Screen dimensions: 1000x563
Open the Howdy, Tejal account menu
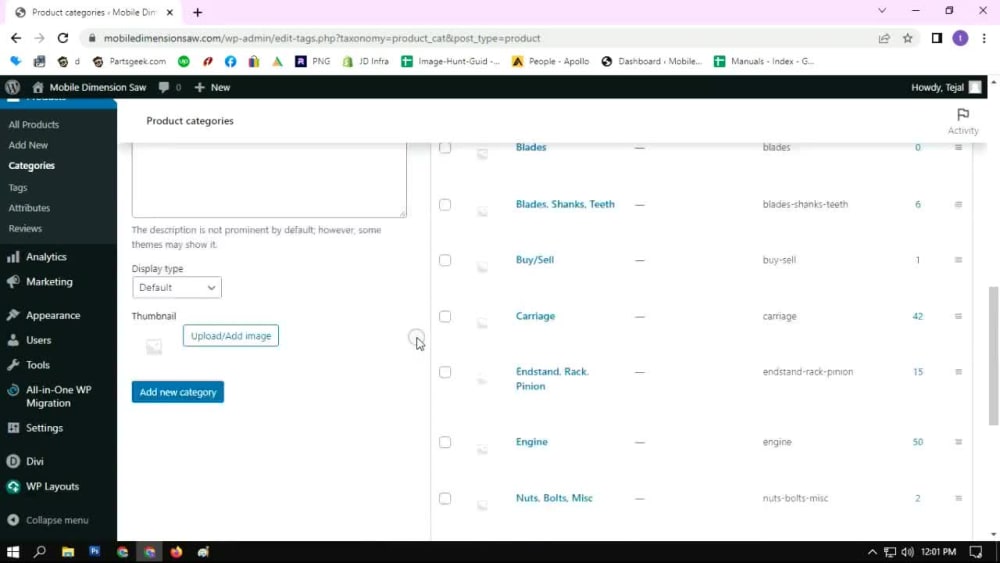pos(946,87)
